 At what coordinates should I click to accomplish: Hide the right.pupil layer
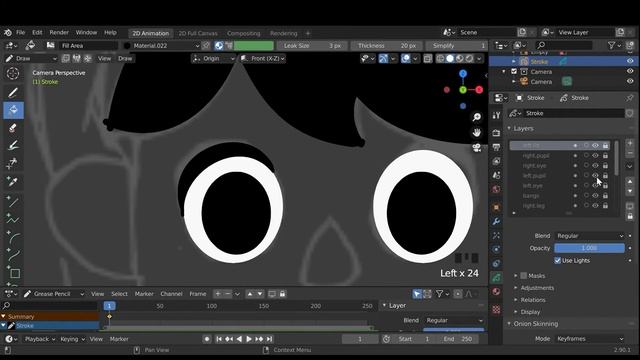596,156
